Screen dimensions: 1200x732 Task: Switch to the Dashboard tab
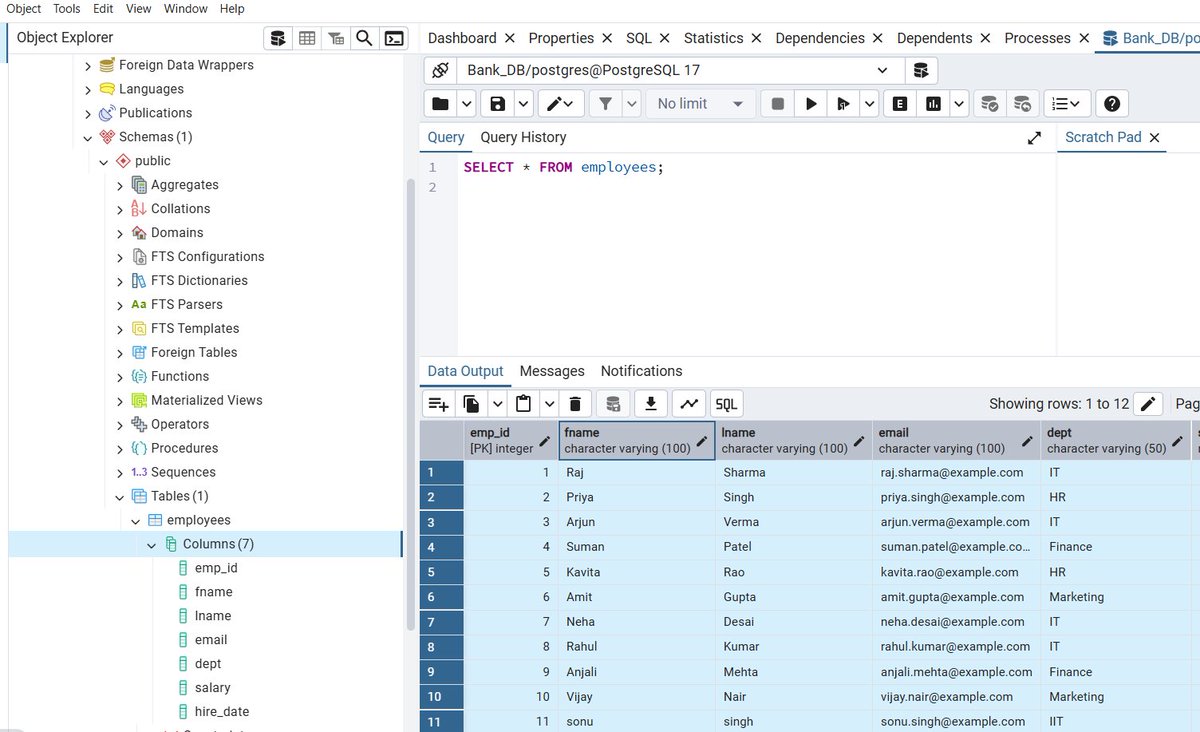462,38
